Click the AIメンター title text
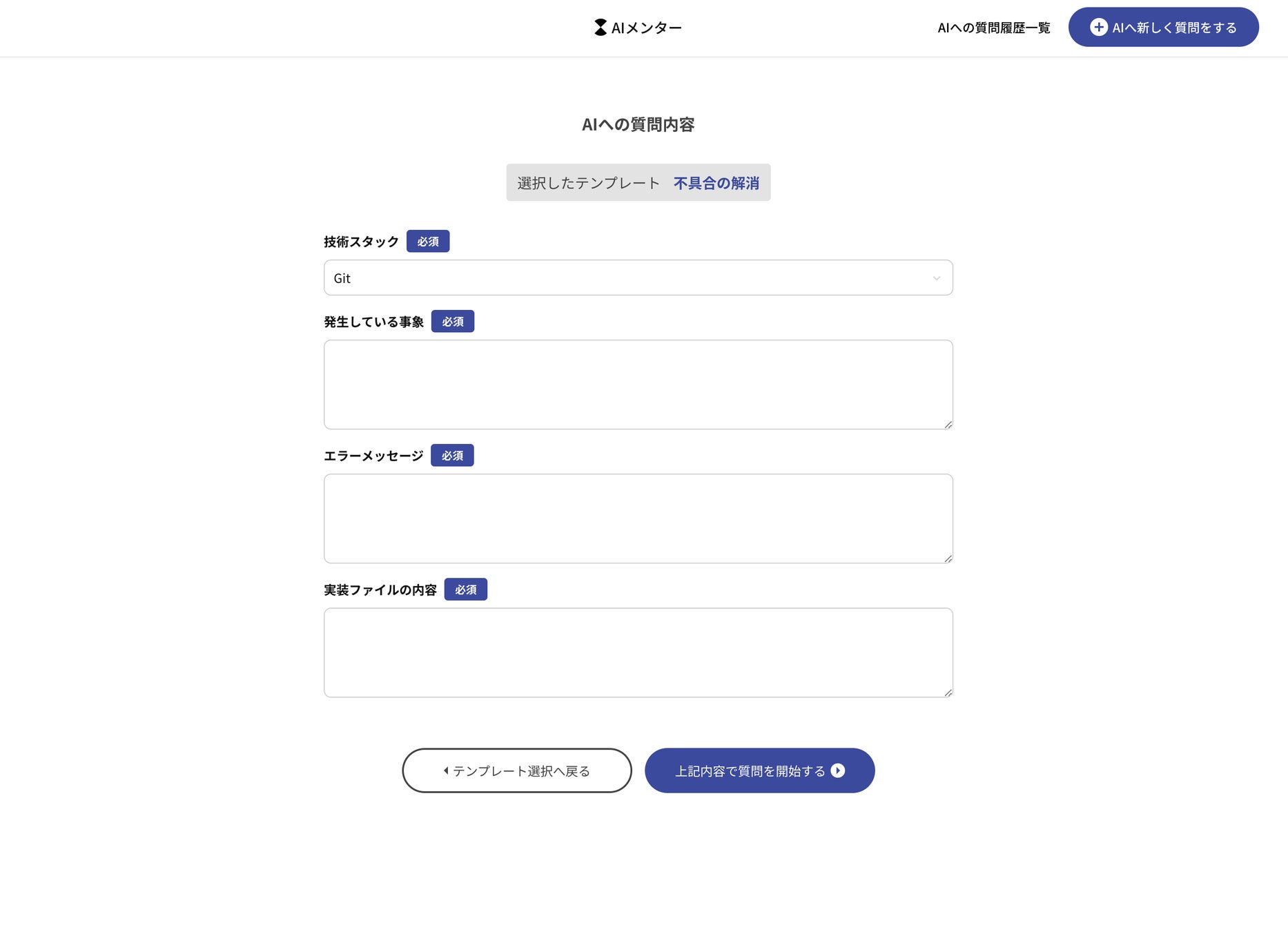The width and height of the screenshot is (1288, 932). coord(647,28)
